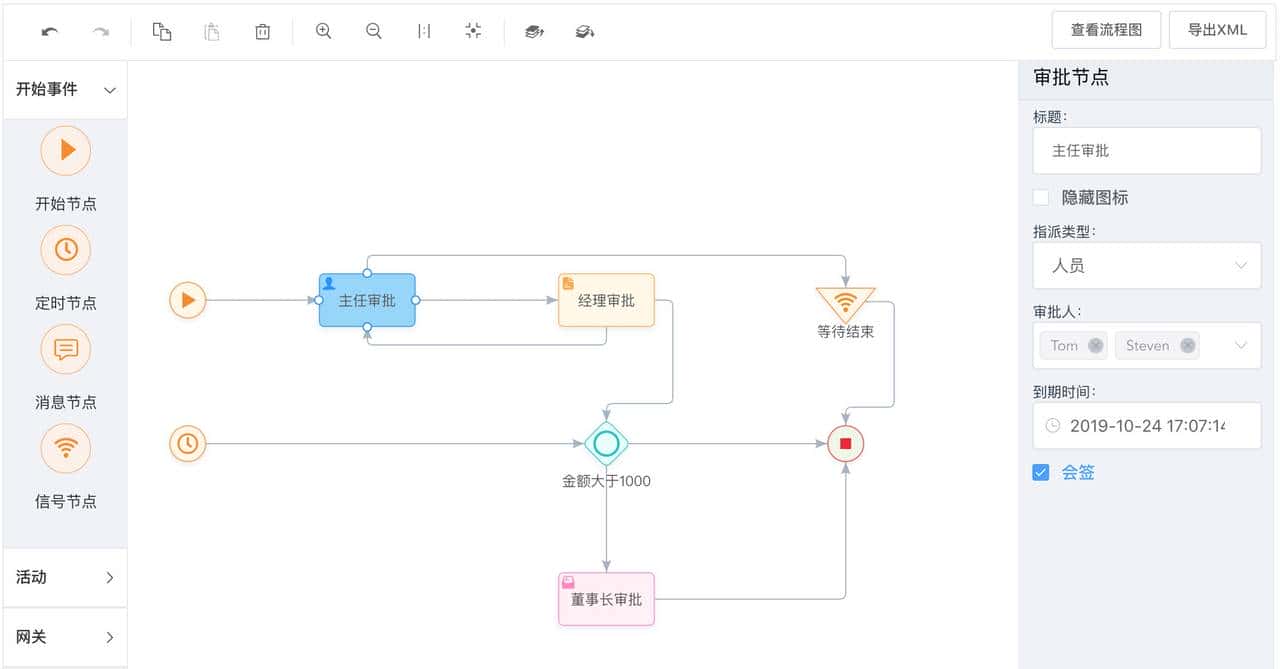Click the delete (trash) icon in the toolbar
1280x669 pixels.
(x=262, y=31)
